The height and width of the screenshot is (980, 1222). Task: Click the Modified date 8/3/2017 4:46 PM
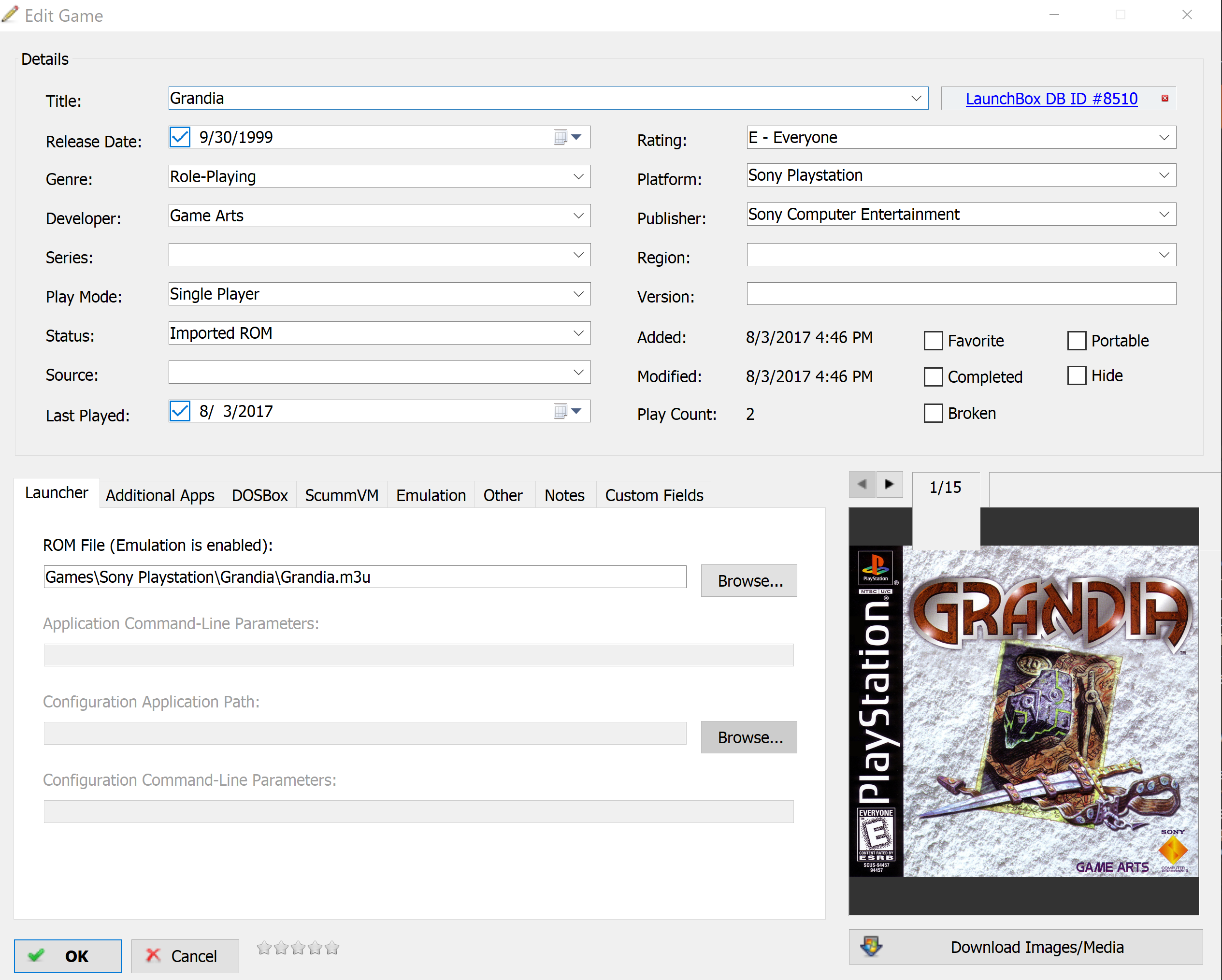[809, 376]
